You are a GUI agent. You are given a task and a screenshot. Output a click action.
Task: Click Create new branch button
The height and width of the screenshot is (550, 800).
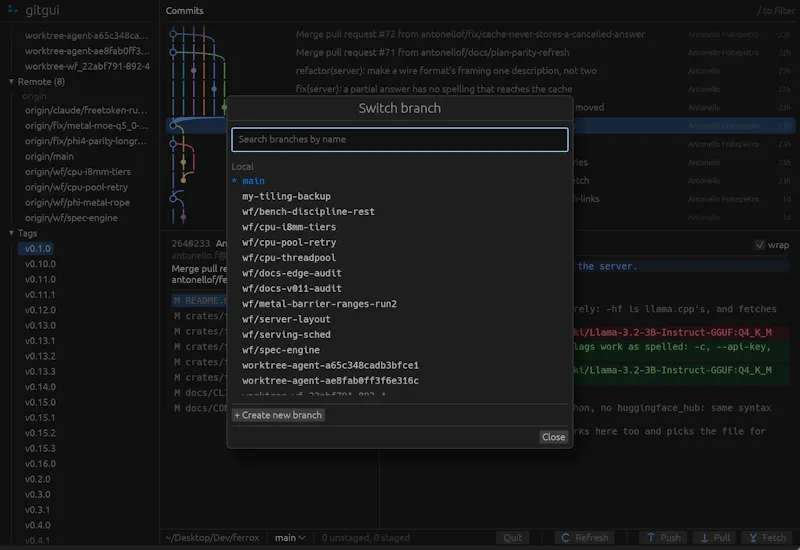278,415
